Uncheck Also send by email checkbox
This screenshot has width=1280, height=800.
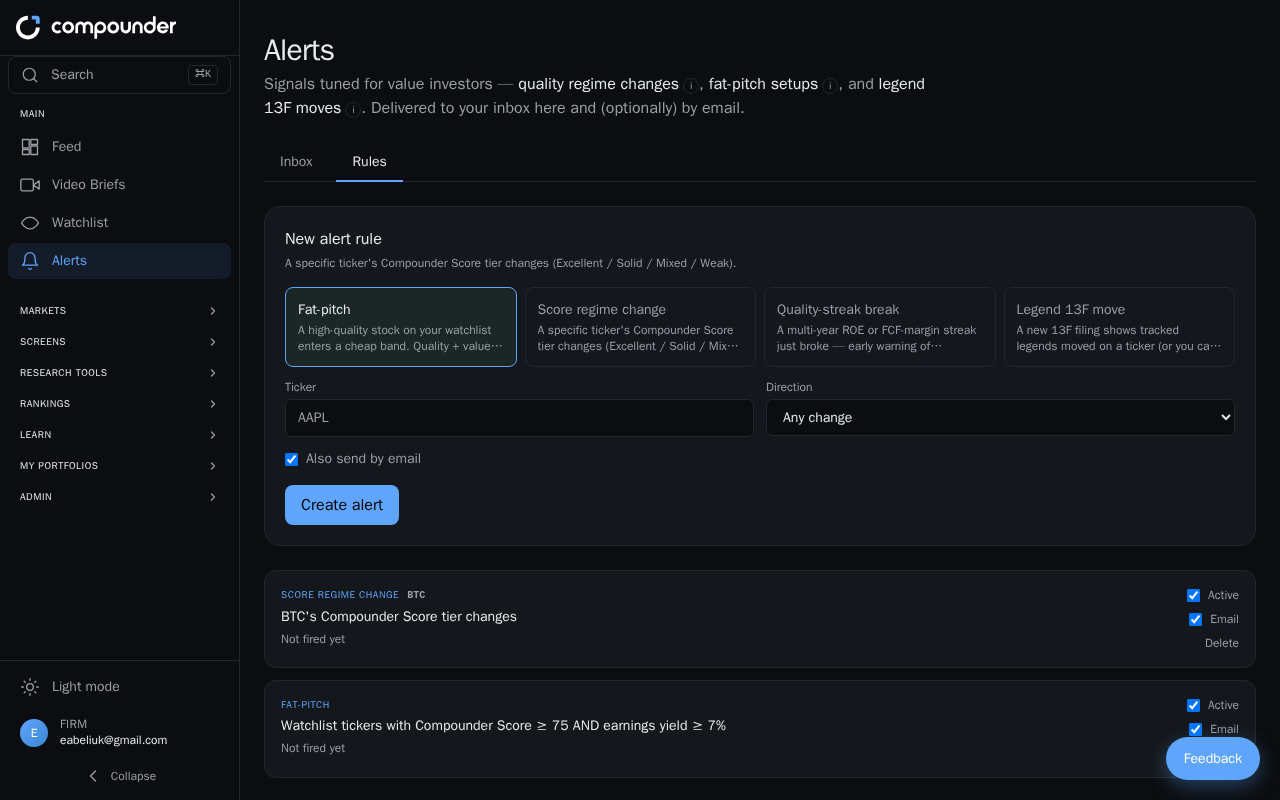(292, 459)
